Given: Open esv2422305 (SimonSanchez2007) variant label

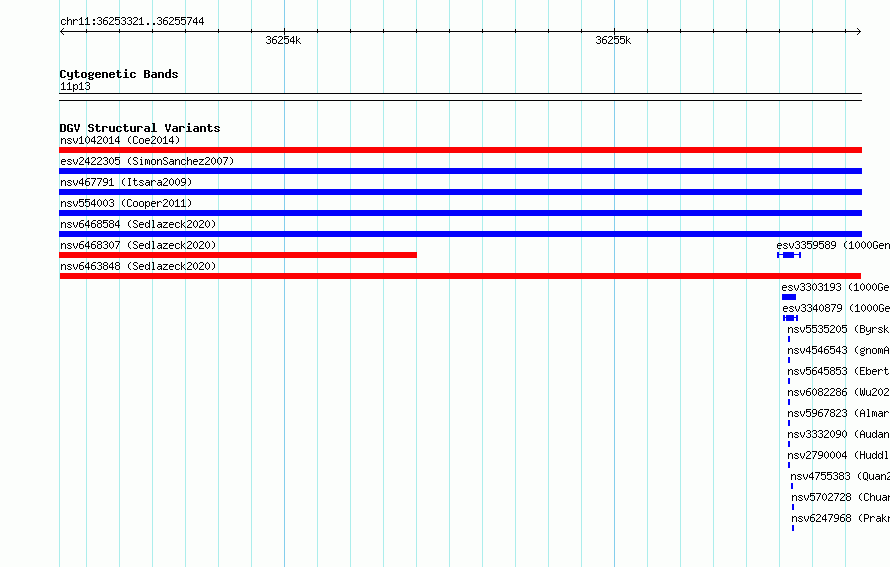Looking at the screenshot, I should point(147,161).
